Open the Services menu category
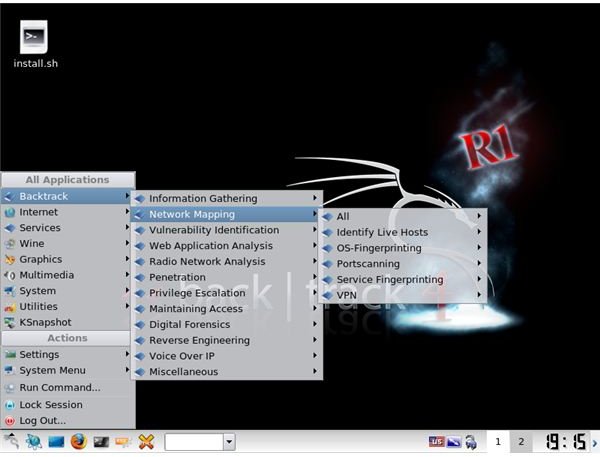 coord(67,228)
